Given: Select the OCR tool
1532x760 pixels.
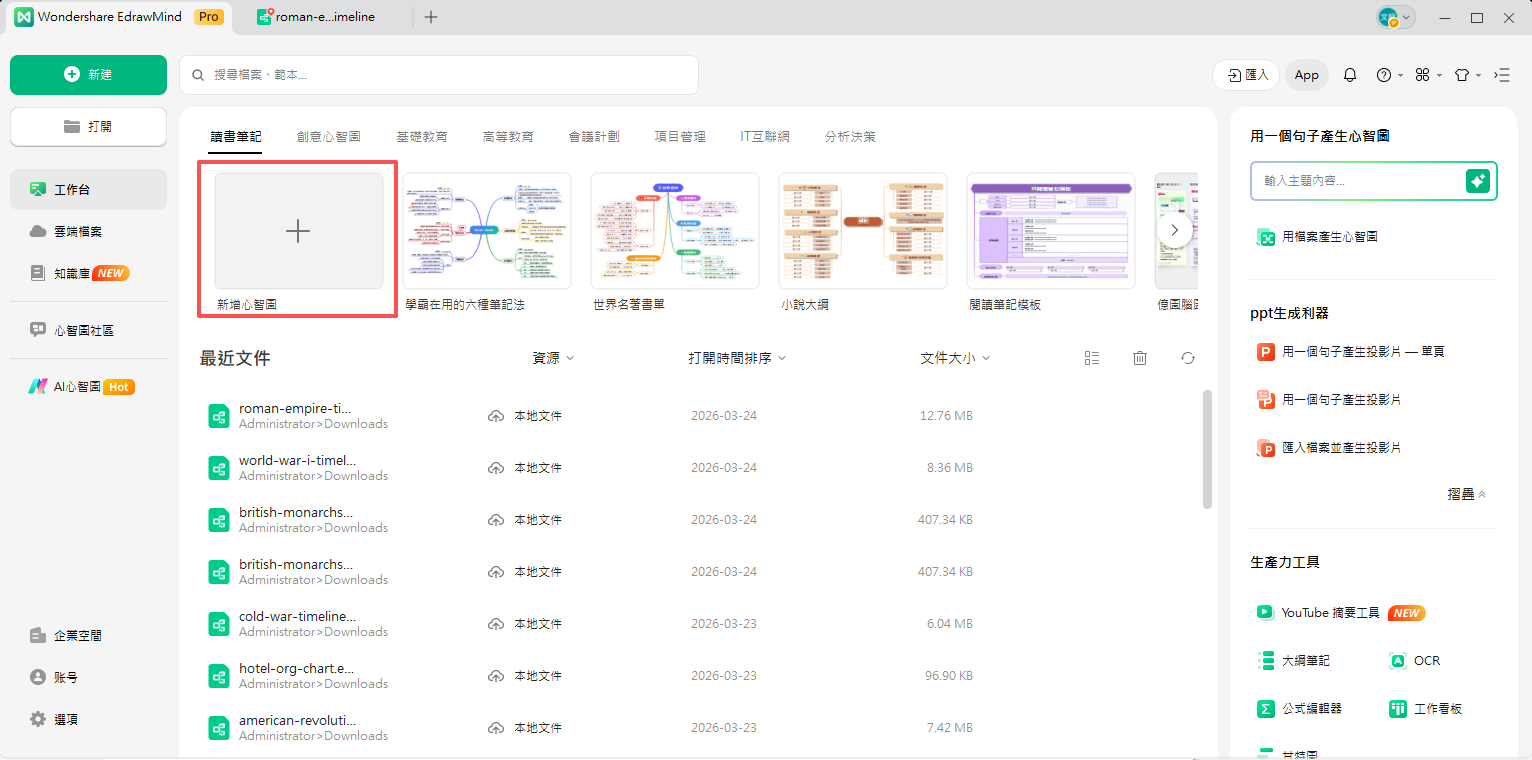Looking at the screenshot, I should click(x=1424, y=660).
